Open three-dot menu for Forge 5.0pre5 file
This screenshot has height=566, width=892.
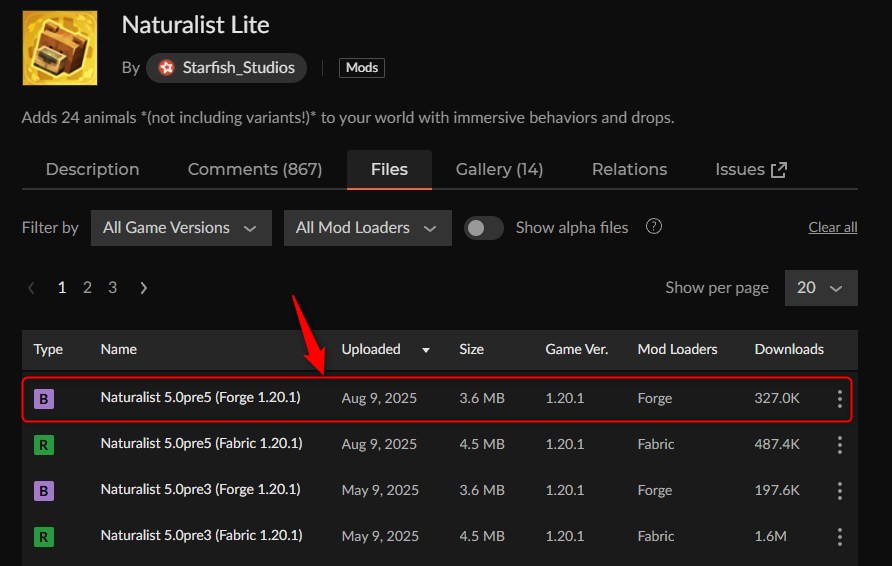tap(839, 399)
